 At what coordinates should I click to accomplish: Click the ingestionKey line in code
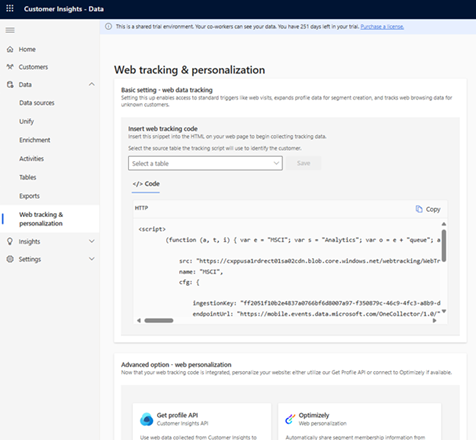point(316,303)
